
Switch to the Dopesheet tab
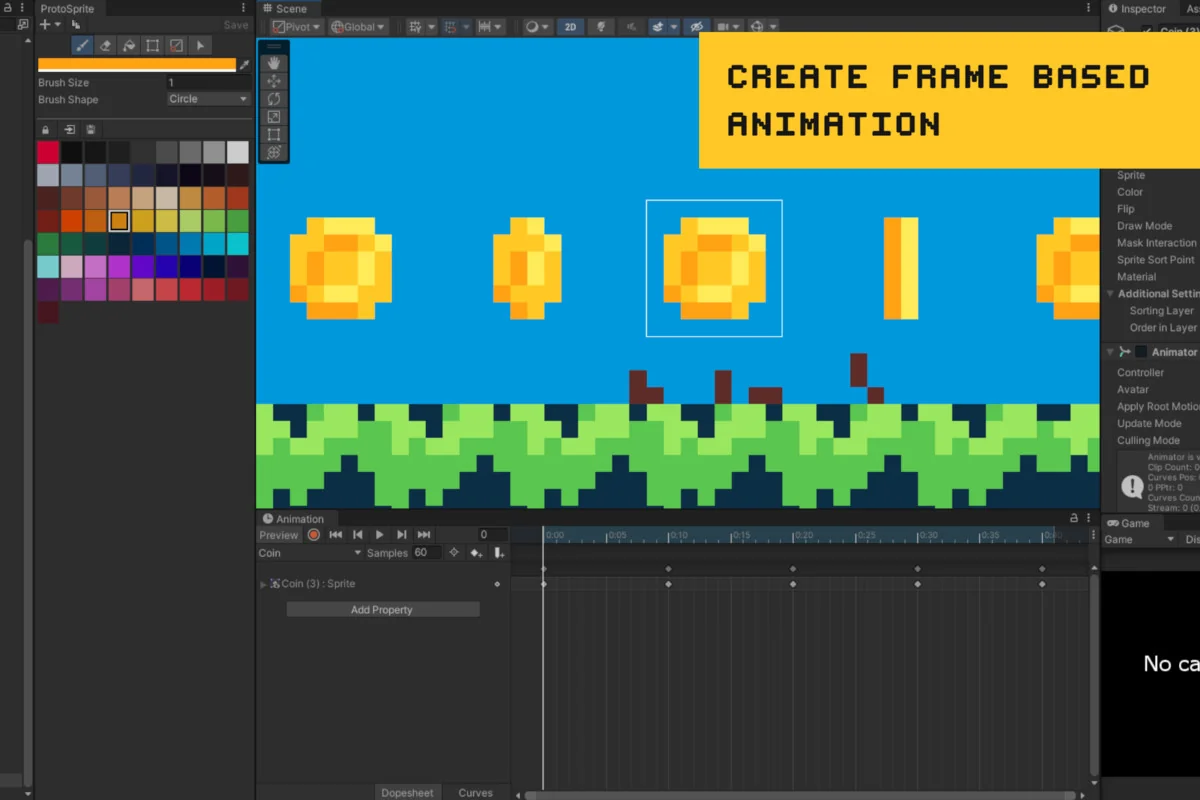(407, 792)
